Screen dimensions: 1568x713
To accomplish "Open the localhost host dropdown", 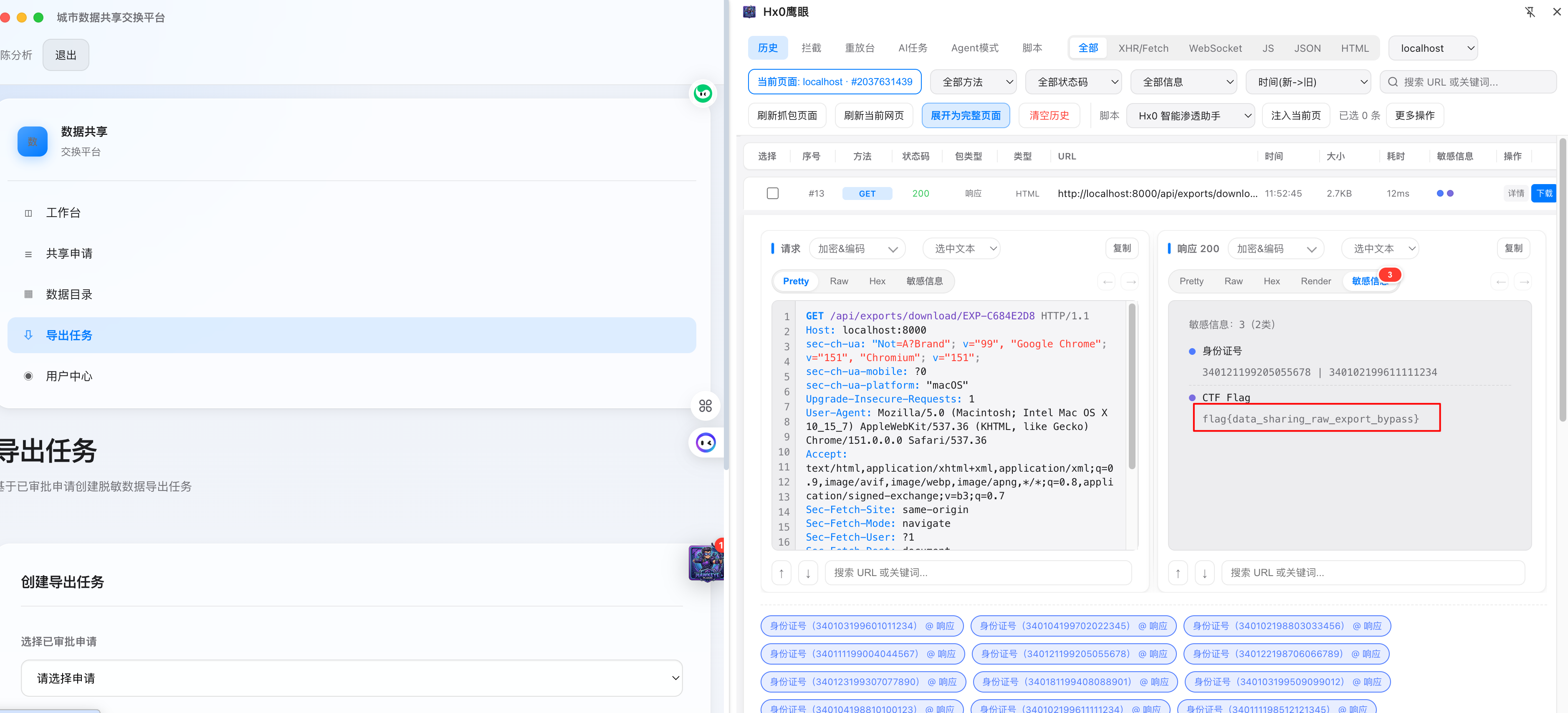I will 1433,48.
